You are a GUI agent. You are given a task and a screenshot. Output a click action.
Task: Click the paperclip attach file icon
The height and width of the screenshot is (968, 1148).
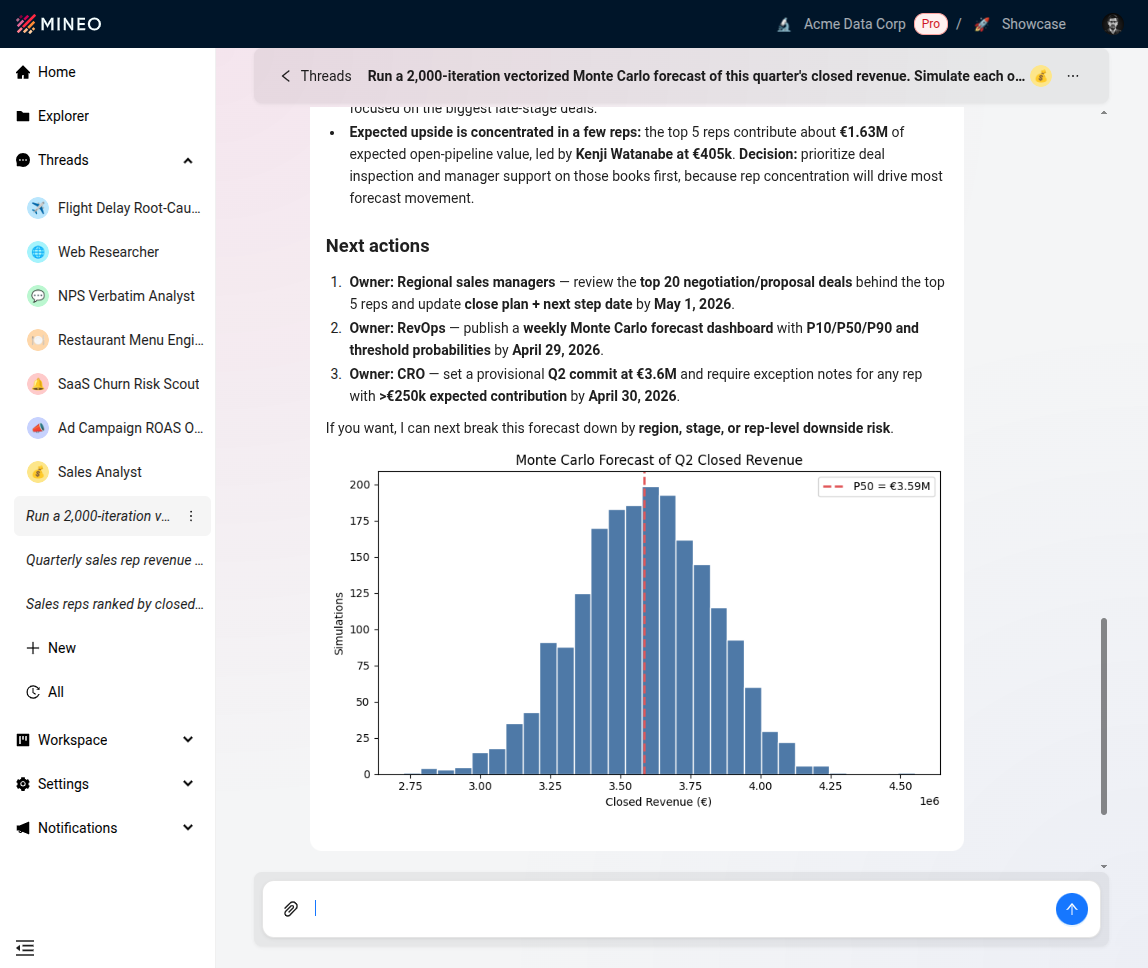tap(291, 909)
